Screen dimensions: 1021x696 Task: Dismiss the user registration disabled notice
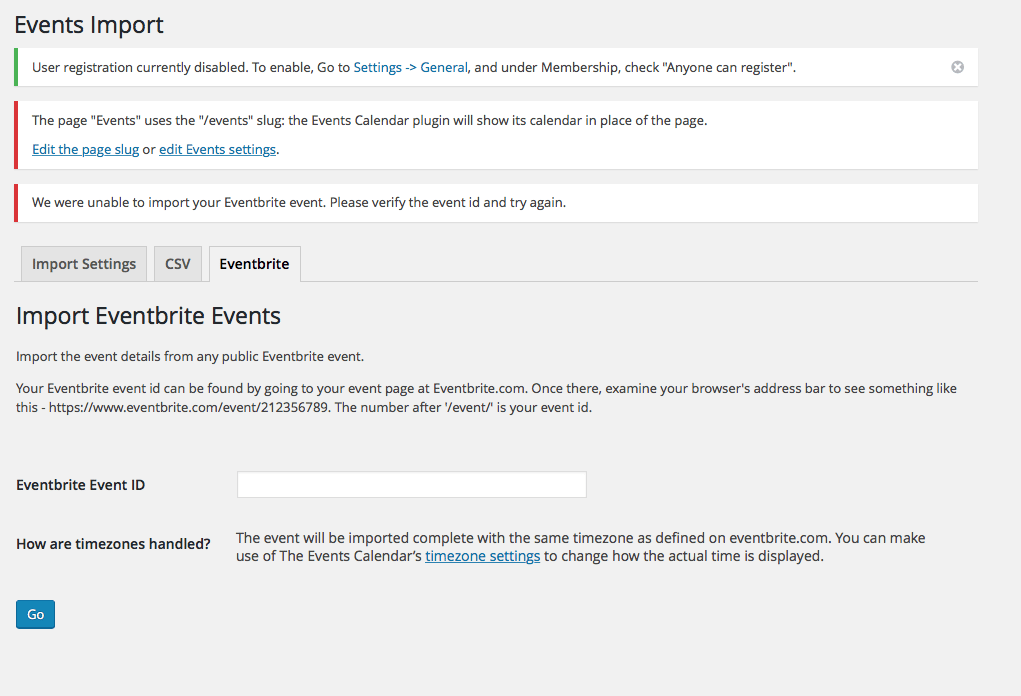pyautogui.click(x=957, y=67)
